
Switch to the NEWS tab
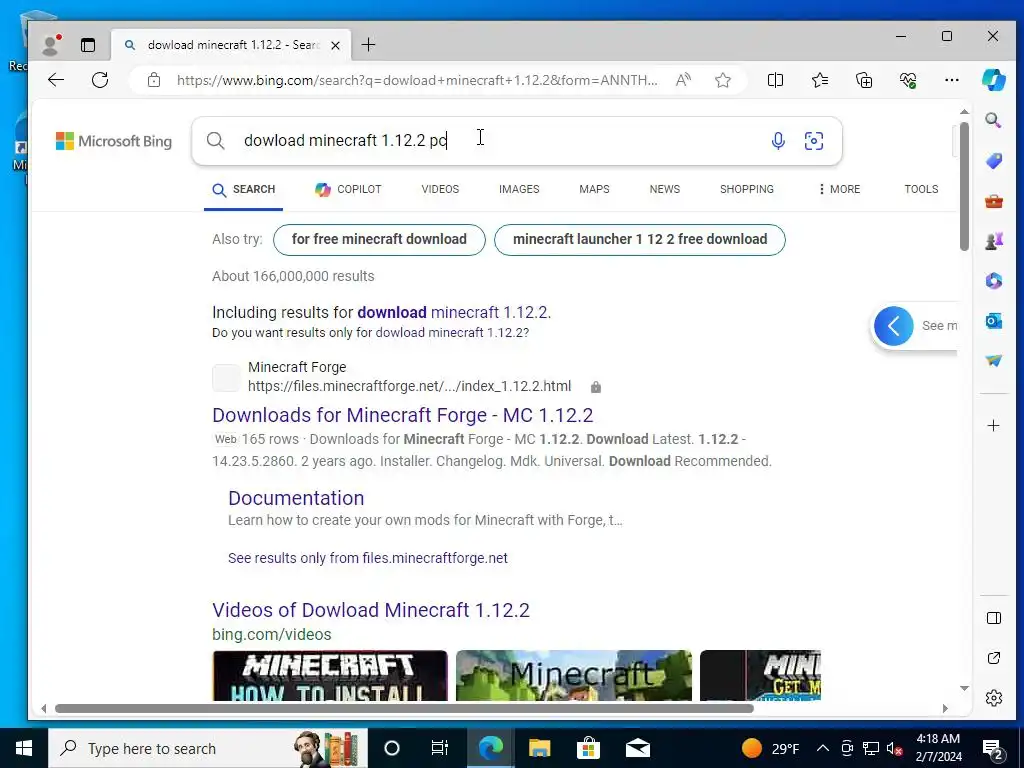click(x=665, y=189)
